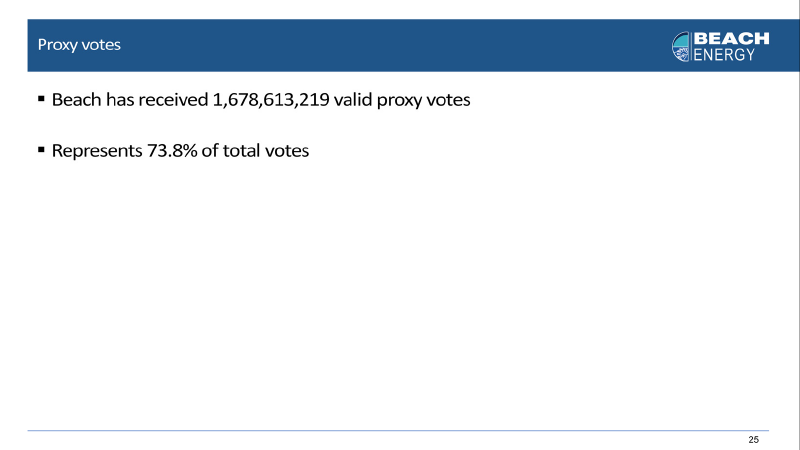Select the first square bullet marker
This screenshot has height=450, width=800.
[x=41, y=98]
